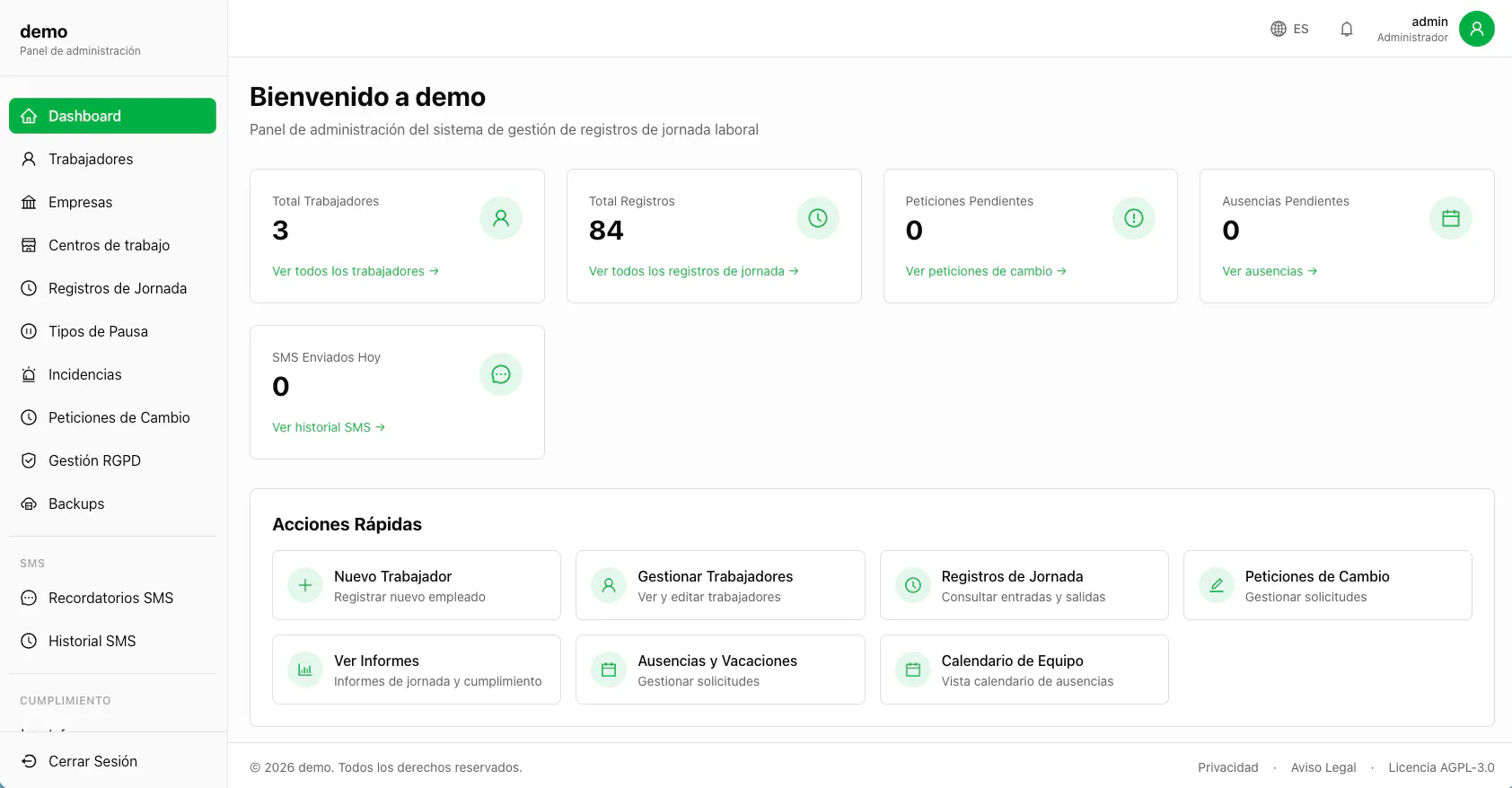Image resolution: width=1512 pixels, height=788 pixels.
Task: Open the notifications bell icon
Action: coord(1347,29)
